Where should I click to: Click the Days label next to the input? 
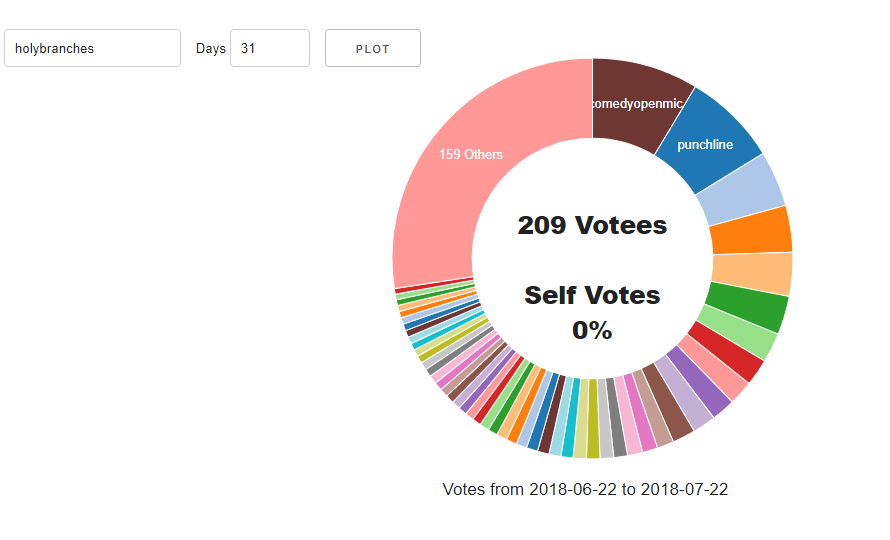pyautogui.click(x=210, y=48)
